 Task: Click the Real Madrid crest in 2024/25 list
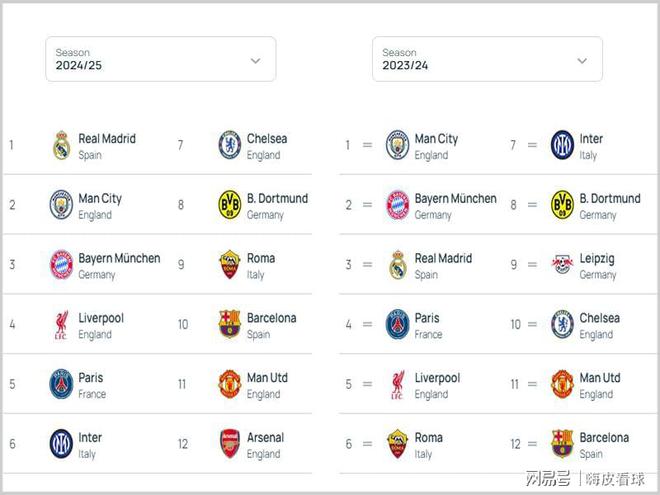coord(62,145)
